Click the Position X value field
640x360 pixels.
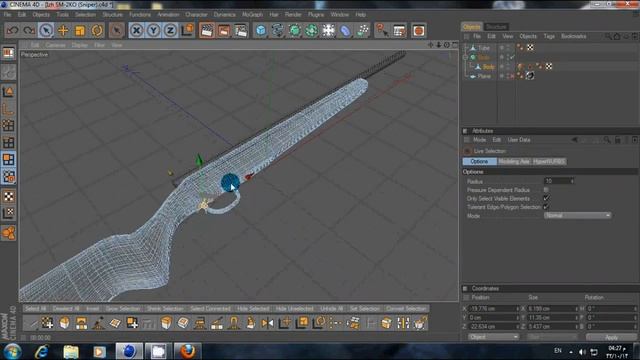coord(493,309)
